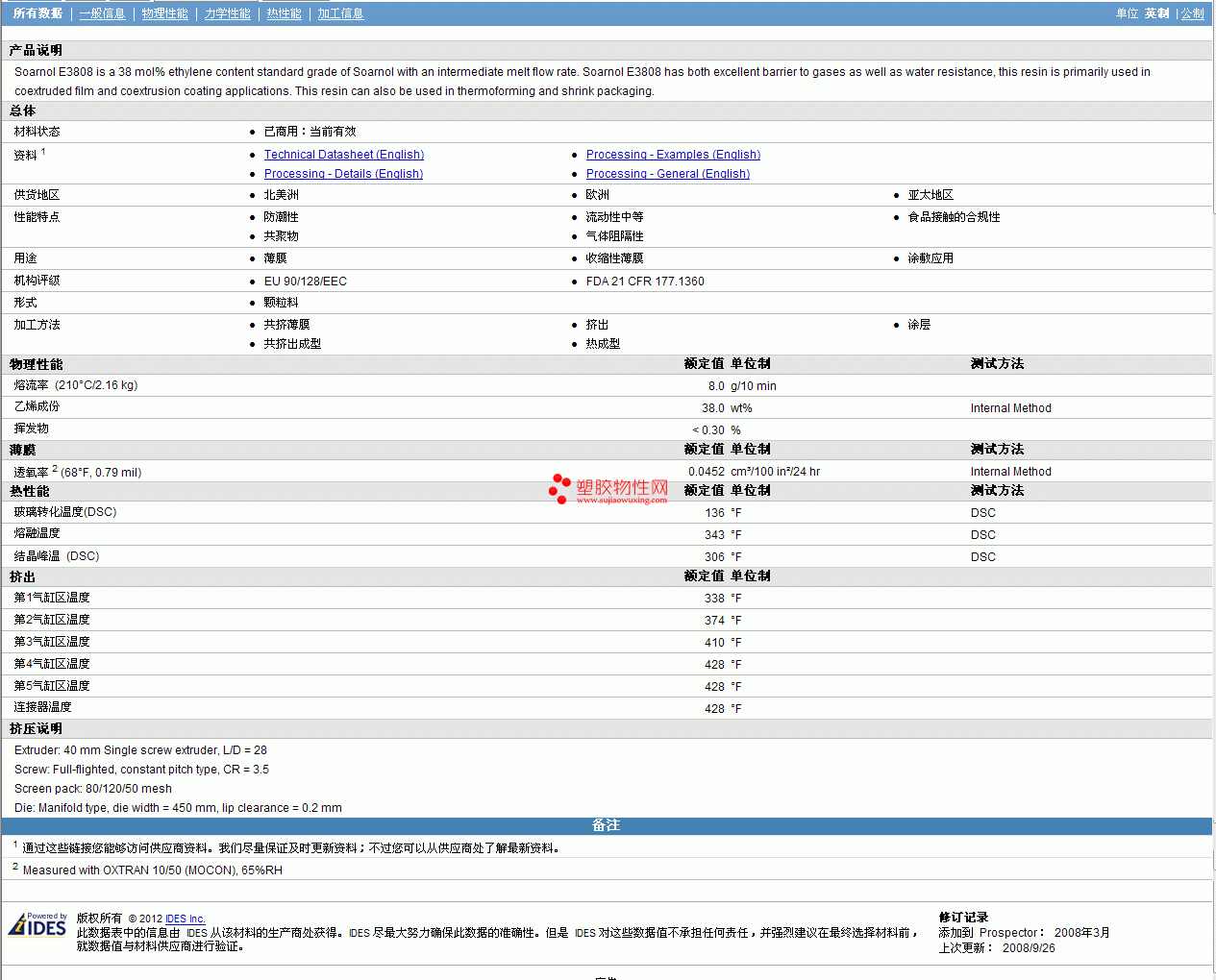The width and height of the screenshot is (1216, 980).
Task: Open the Processing - General (English) link
Action: [668, 174]
